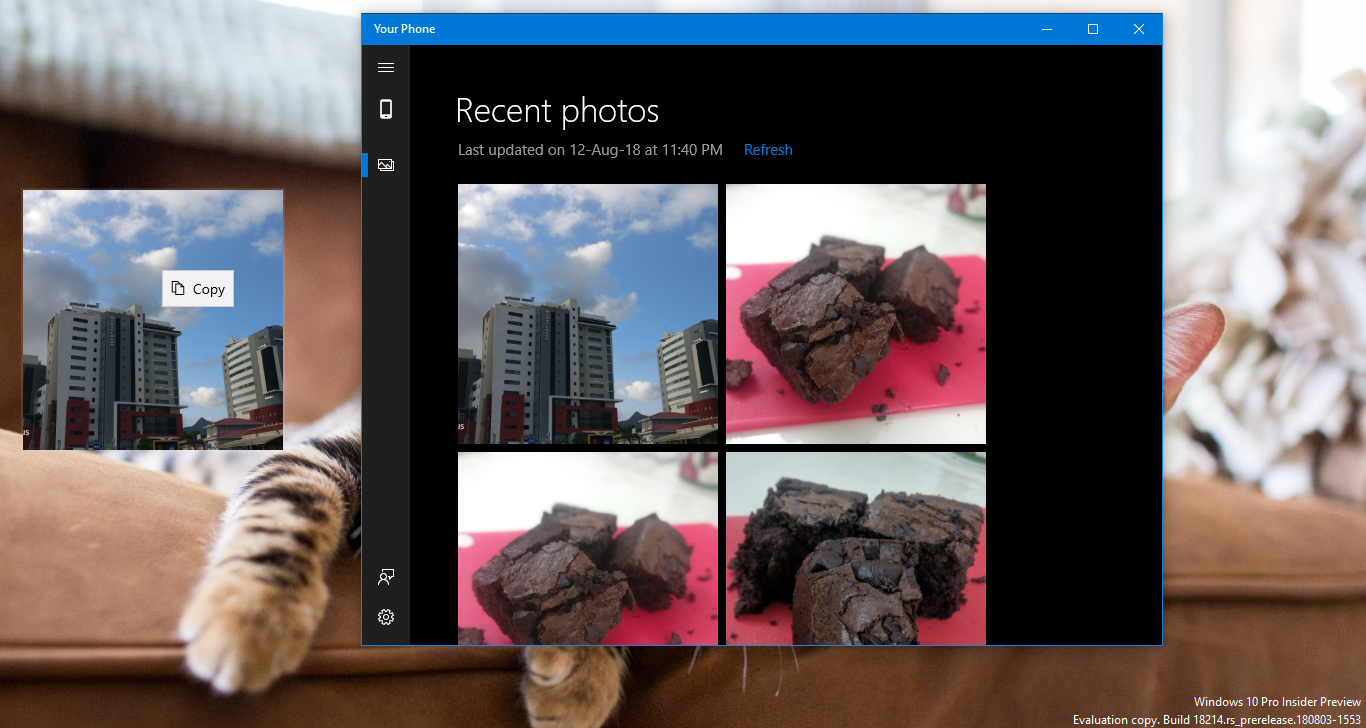Select the bottom-left brownie photo thumbnail
The width and height of the screenshot is (1366, 728).
[x=588, y=548]
